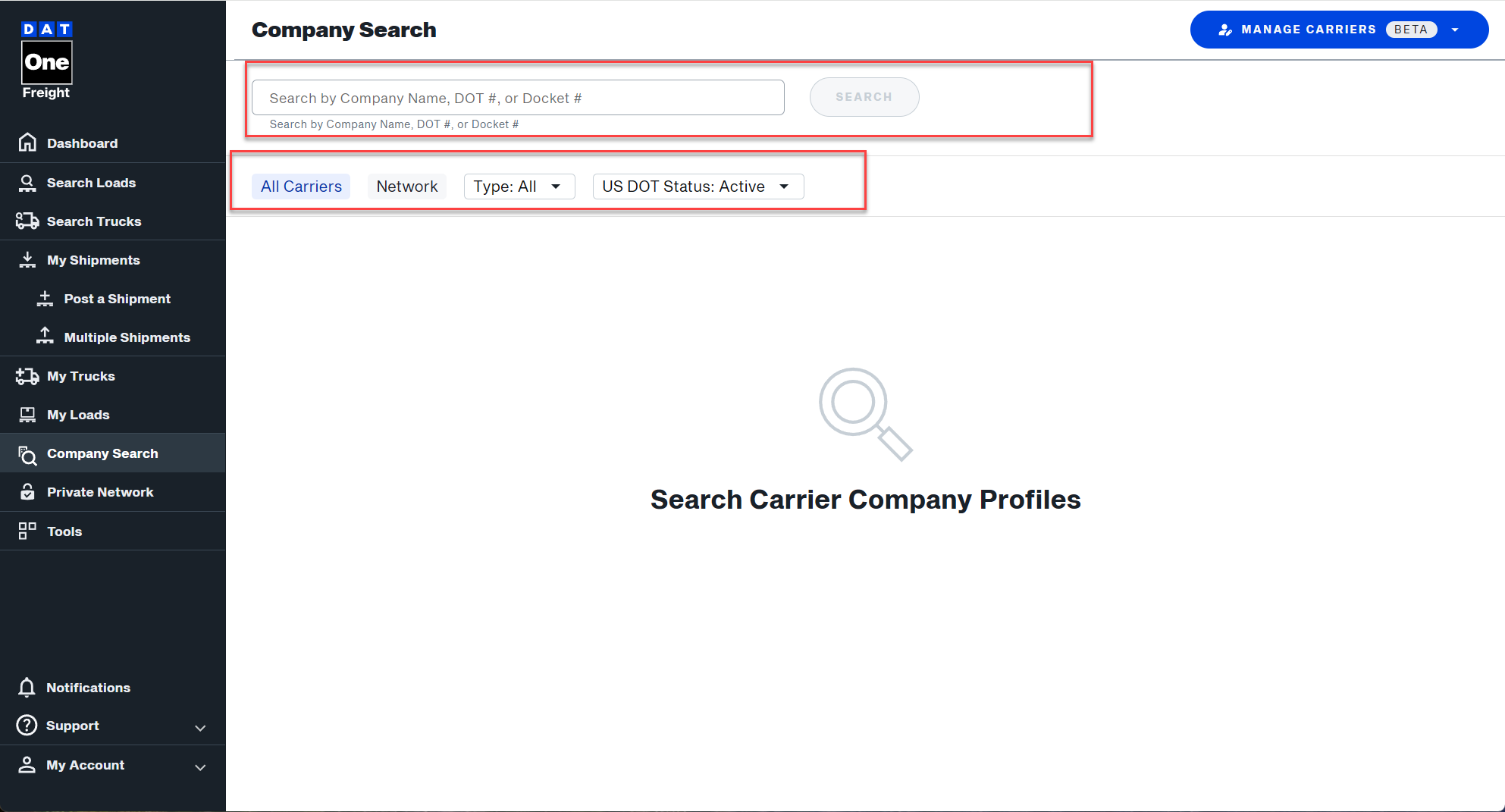Click the DAT One Freight logo

(46, 61)
